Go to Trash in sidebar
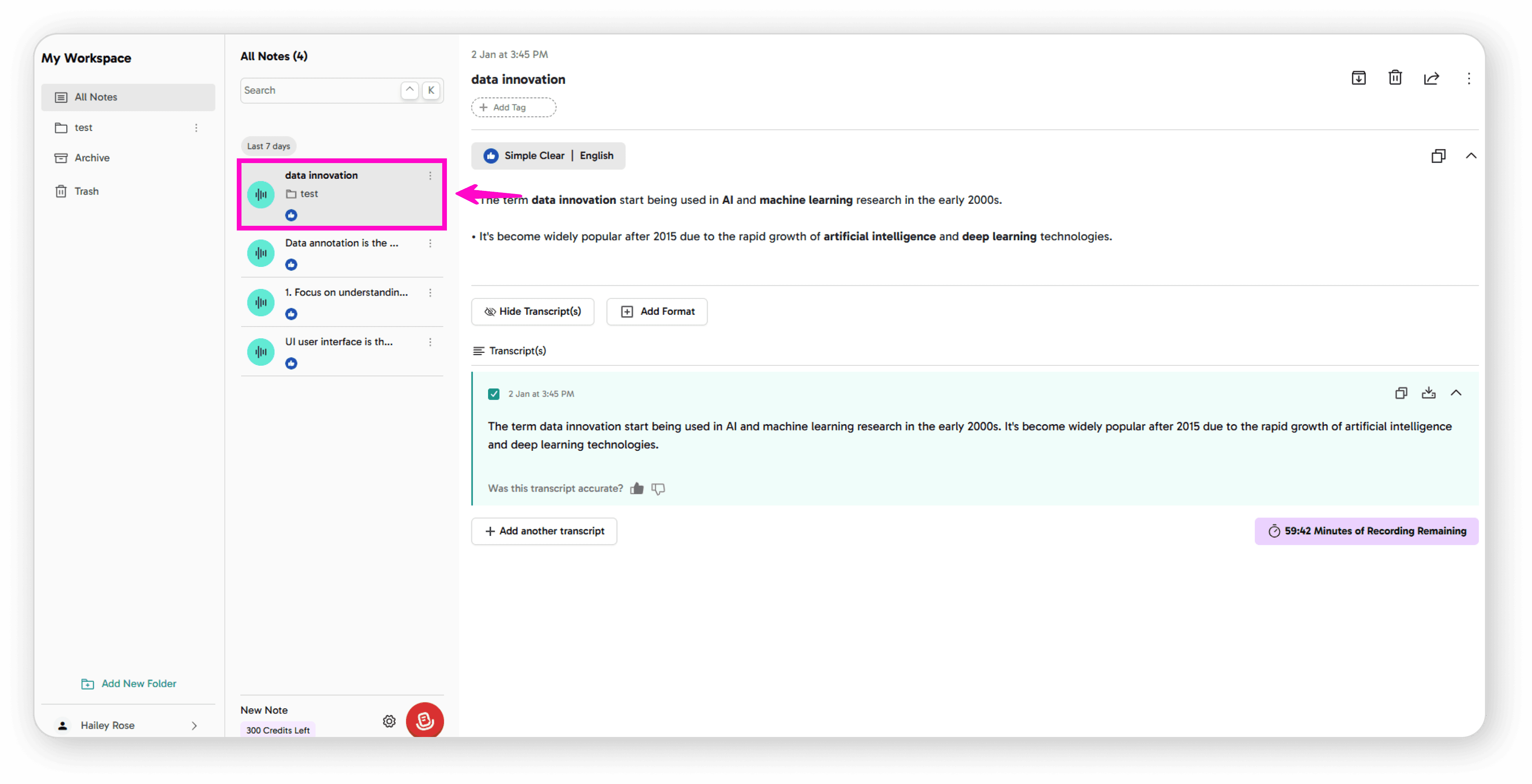The image size is (1532, 784). pyautogui.click(x=86, y=191)
